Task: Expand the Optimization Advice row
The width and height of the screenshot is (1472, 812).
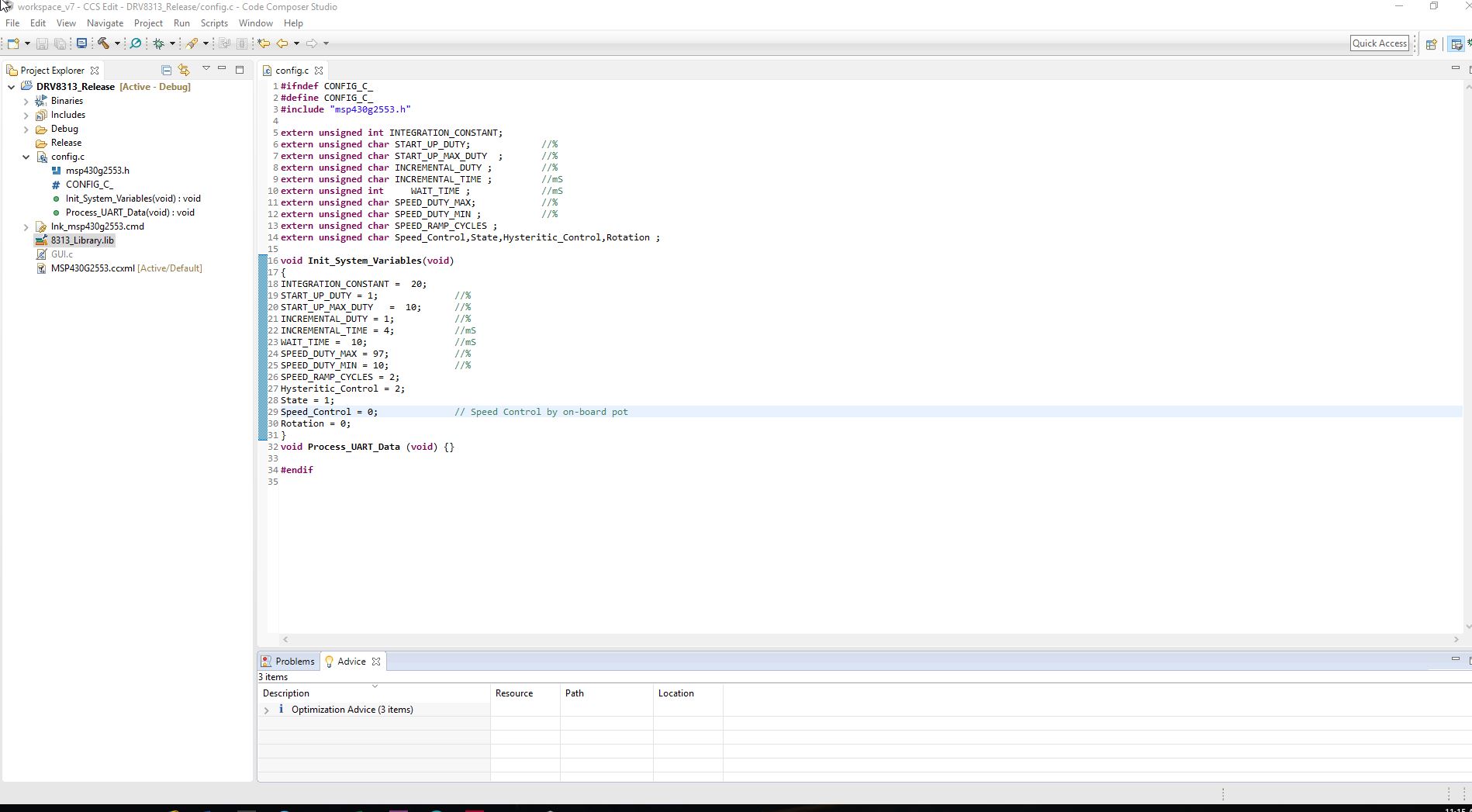Action: [x=267, y=710]
